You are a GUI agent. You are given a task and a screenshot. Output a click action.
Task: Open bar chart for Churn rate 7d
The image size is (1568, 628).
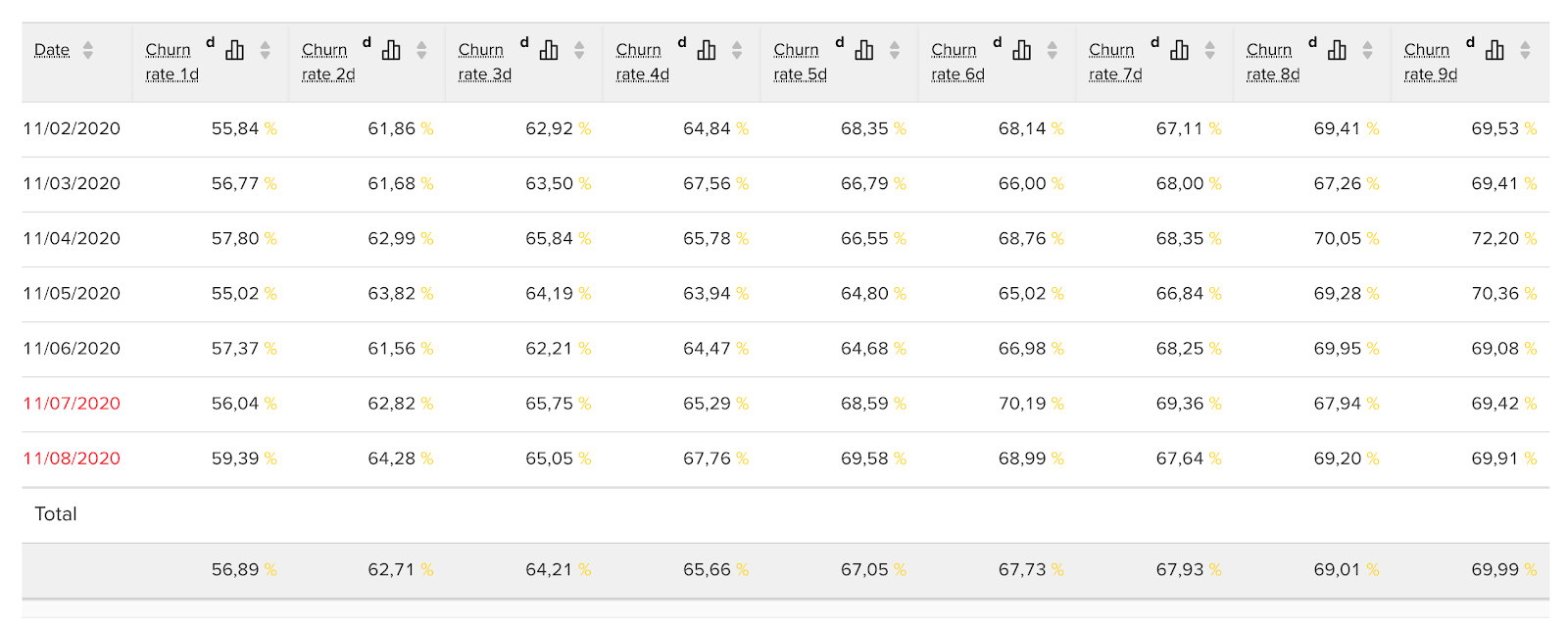[1180, 50]
